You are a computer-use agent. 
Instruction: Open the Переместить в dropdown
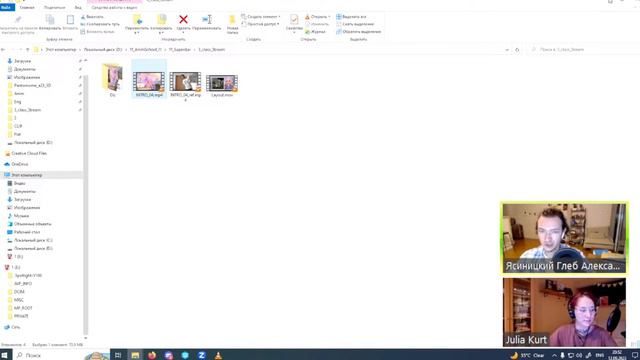pyautogui.click(x=137, y=24)
